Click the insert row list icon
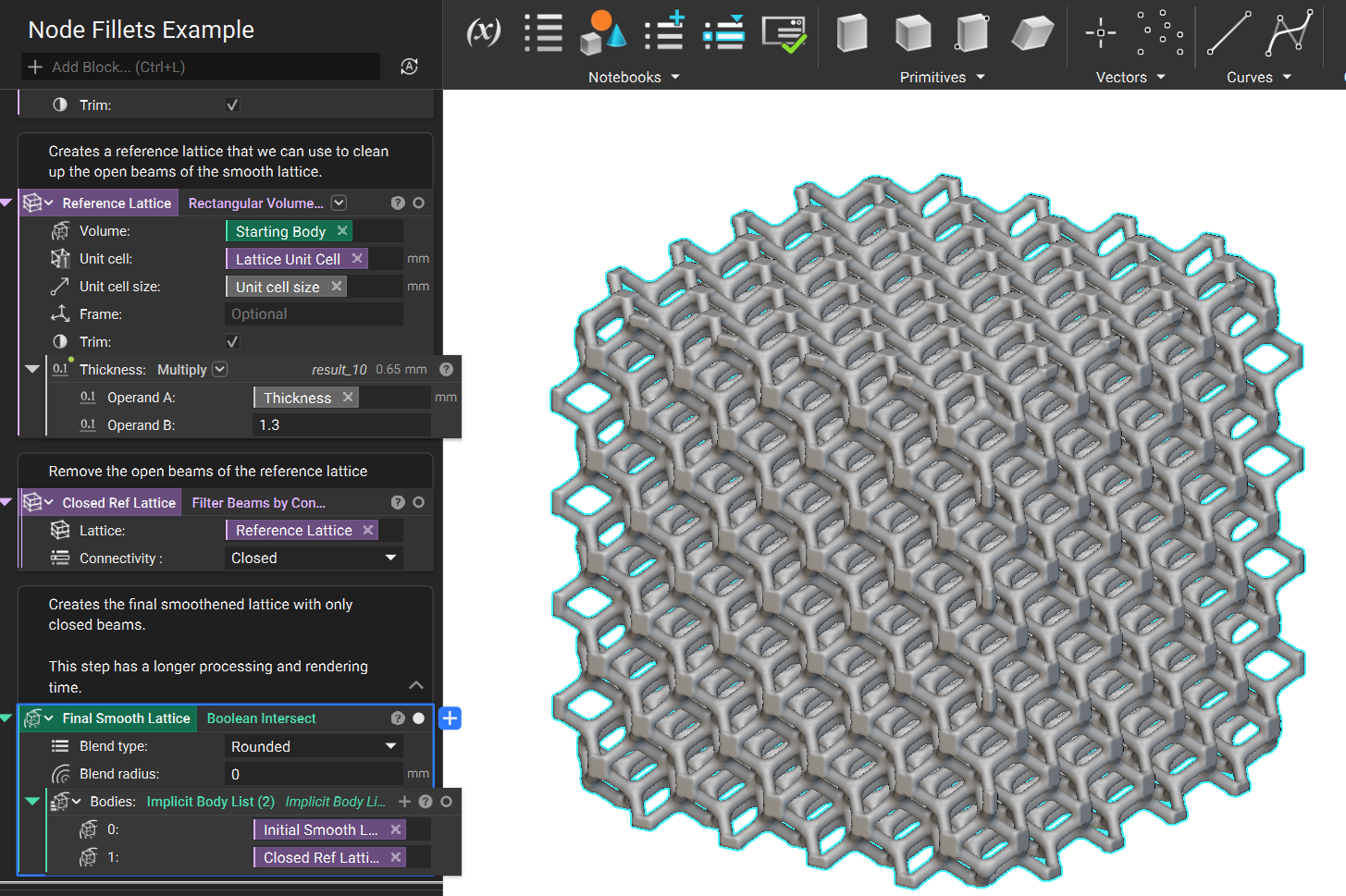Screen dimensions: 1346x896 (723, 32)
